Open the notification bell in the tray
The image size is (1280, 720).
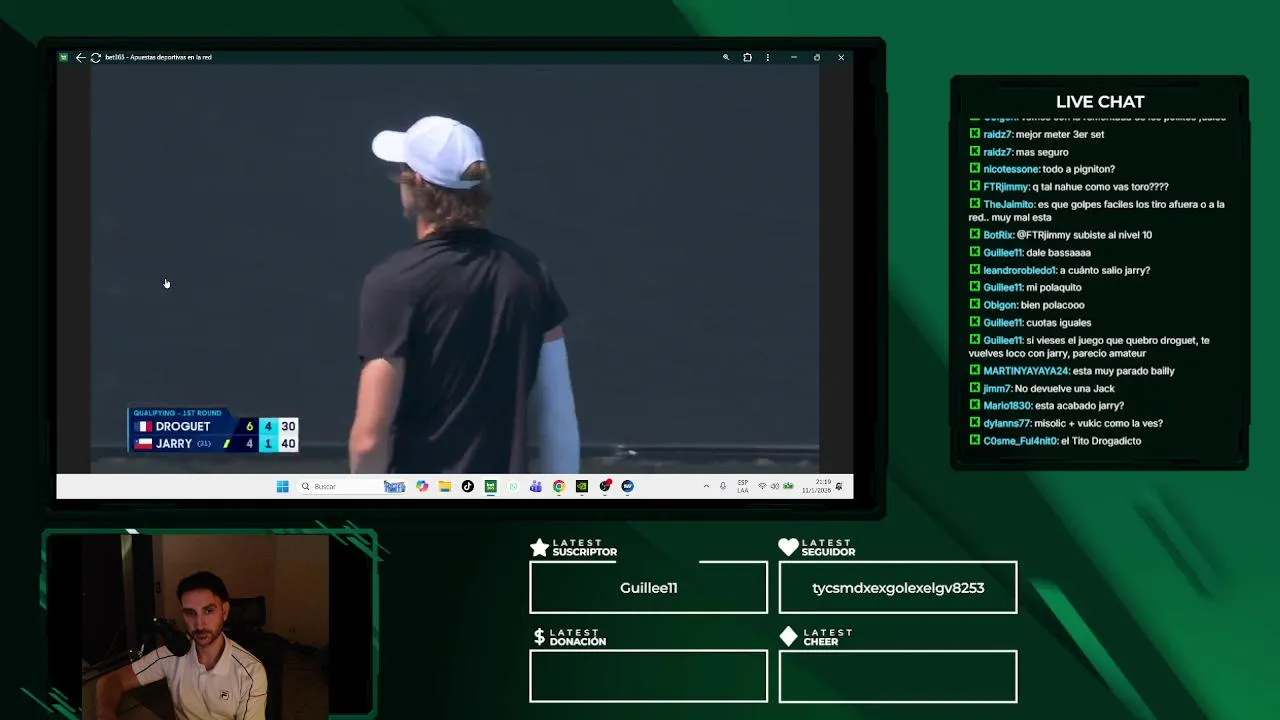[x=839, y=486]
